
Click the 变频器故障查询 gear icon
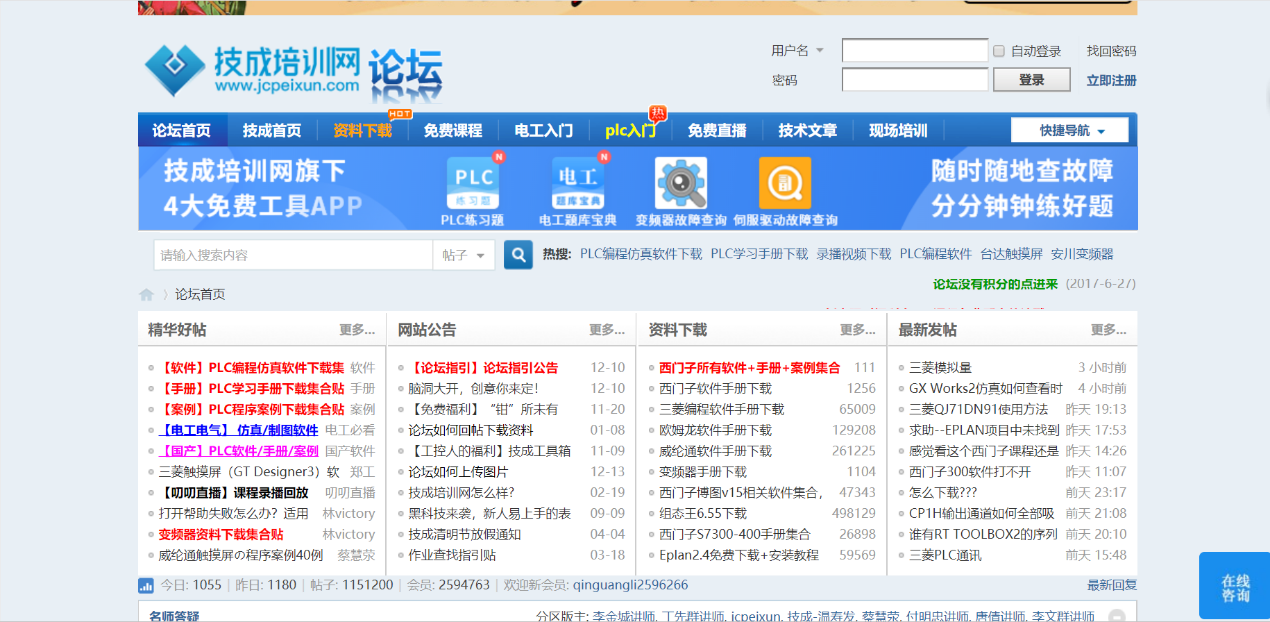pyautogui.click(x=681, y=183)
